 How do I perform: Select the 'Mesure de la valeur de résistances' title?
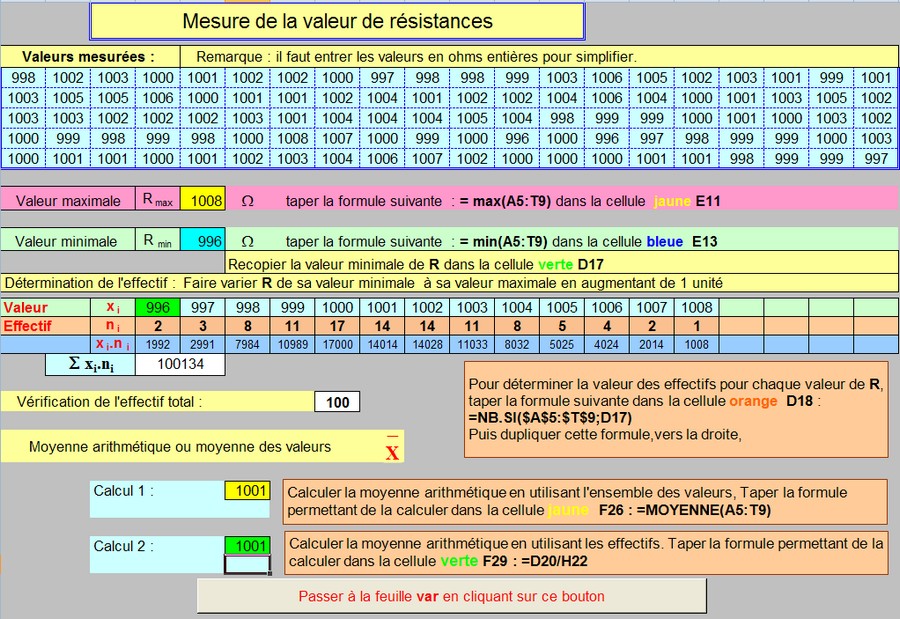pyautogui.click(x=337, y=21)
